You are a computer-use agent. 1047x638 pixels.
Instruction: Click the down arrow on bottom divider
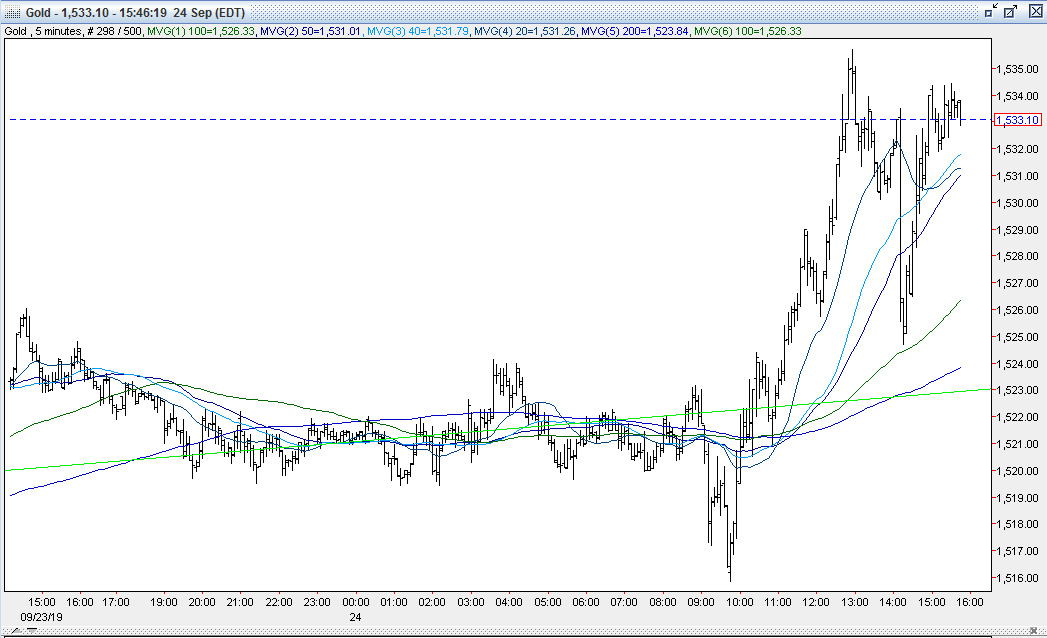click(x=31, y=630)
